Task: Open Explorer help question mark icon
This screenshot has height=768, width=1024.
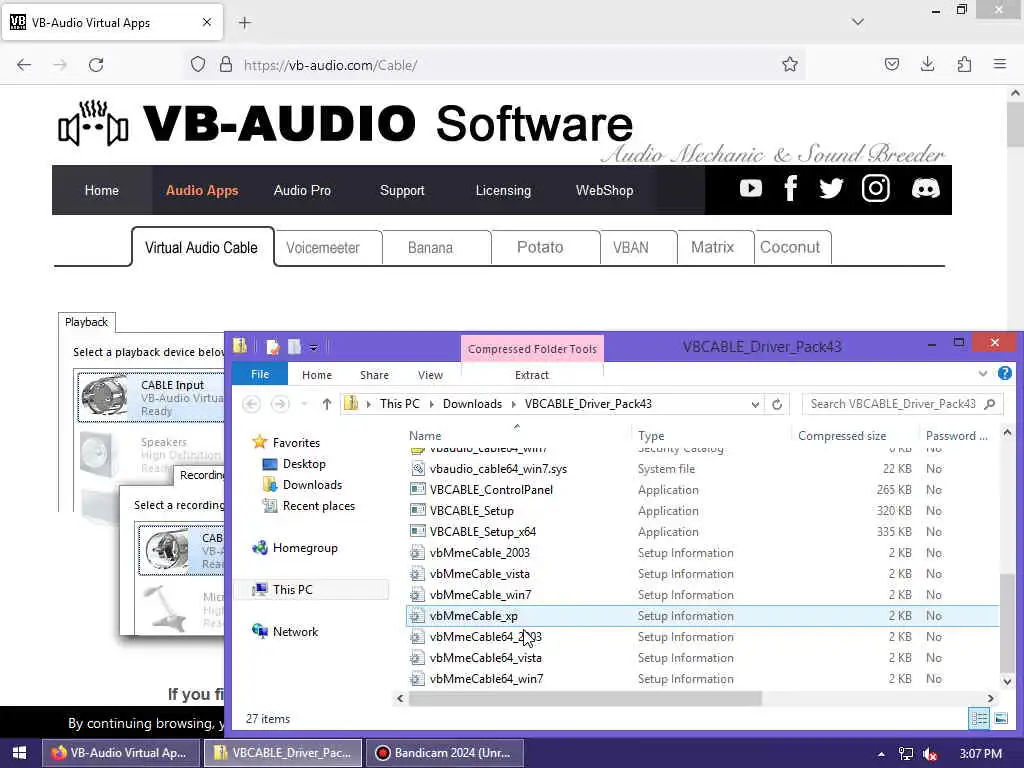Action: click(x=1004, y=374)
